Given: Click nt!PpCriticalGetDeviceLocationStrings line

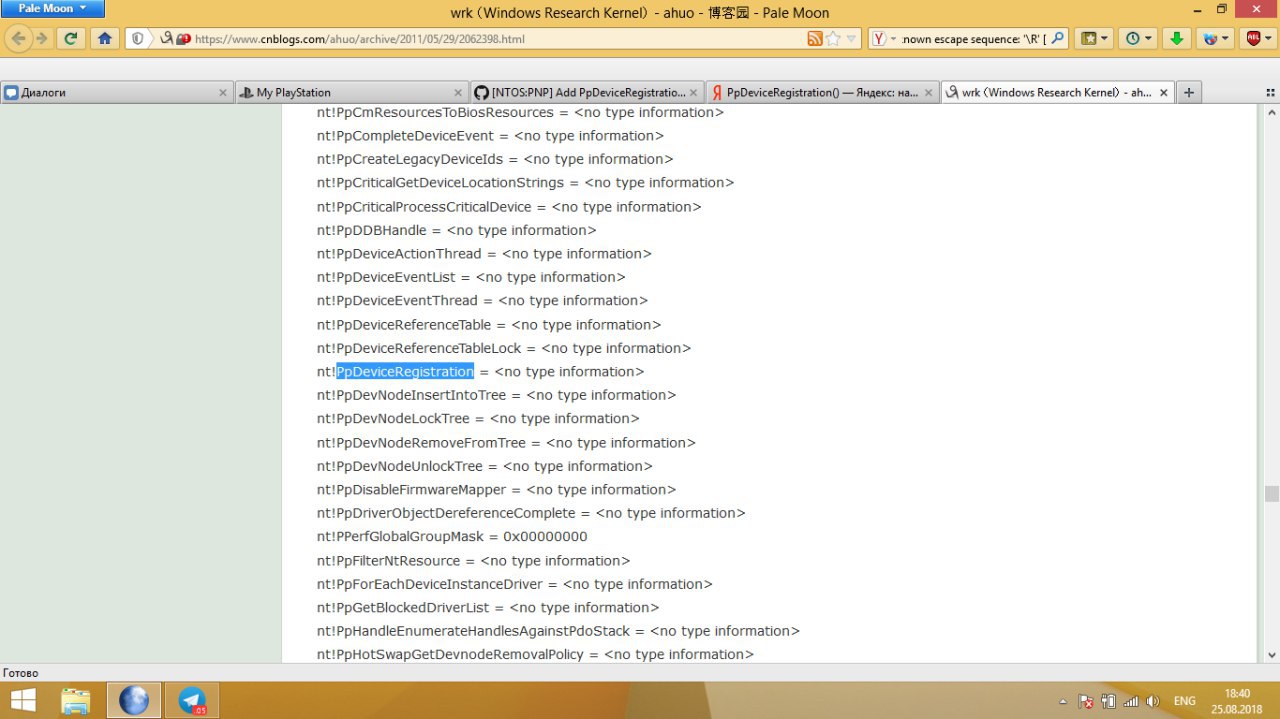Looking at the screenshot, I should (525, 183).
